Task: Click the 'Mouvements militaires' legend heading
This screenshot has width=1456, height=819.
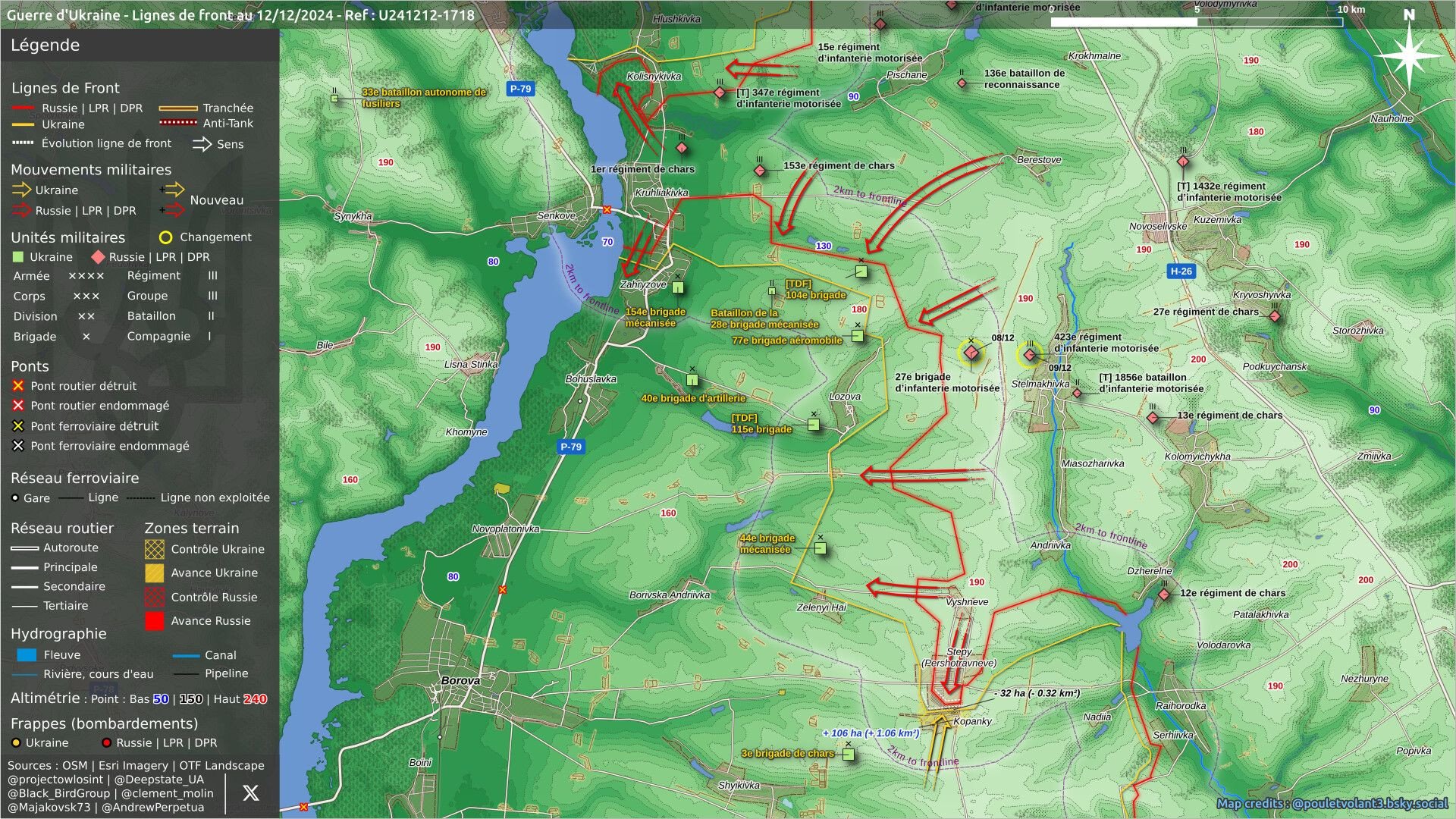Action: tap(91, 170)
